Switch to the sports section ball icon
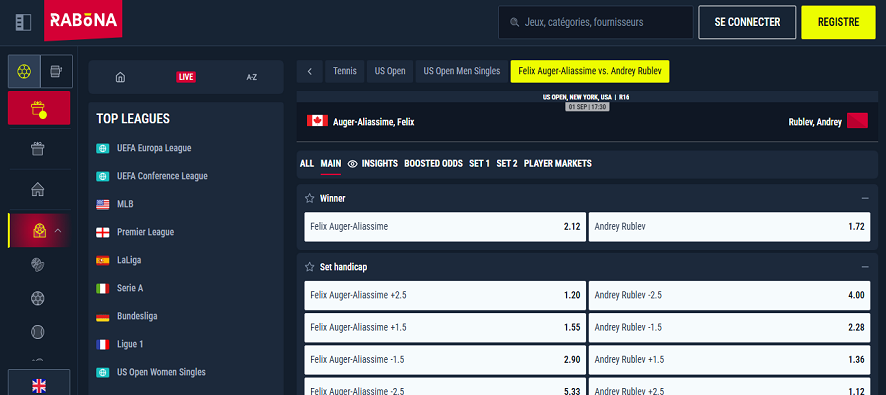 pos(24,71)
